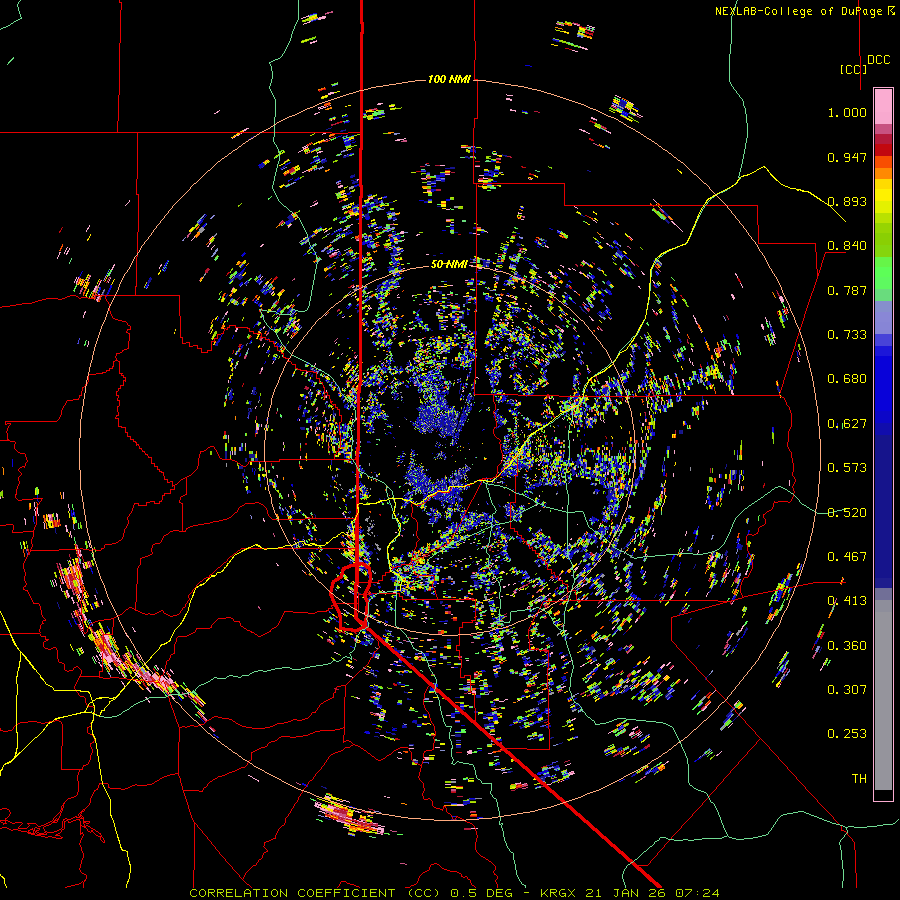This screenshot has height=900, width=900.
Task: Click the [CC] legend unit label
Action: (853, 69)
